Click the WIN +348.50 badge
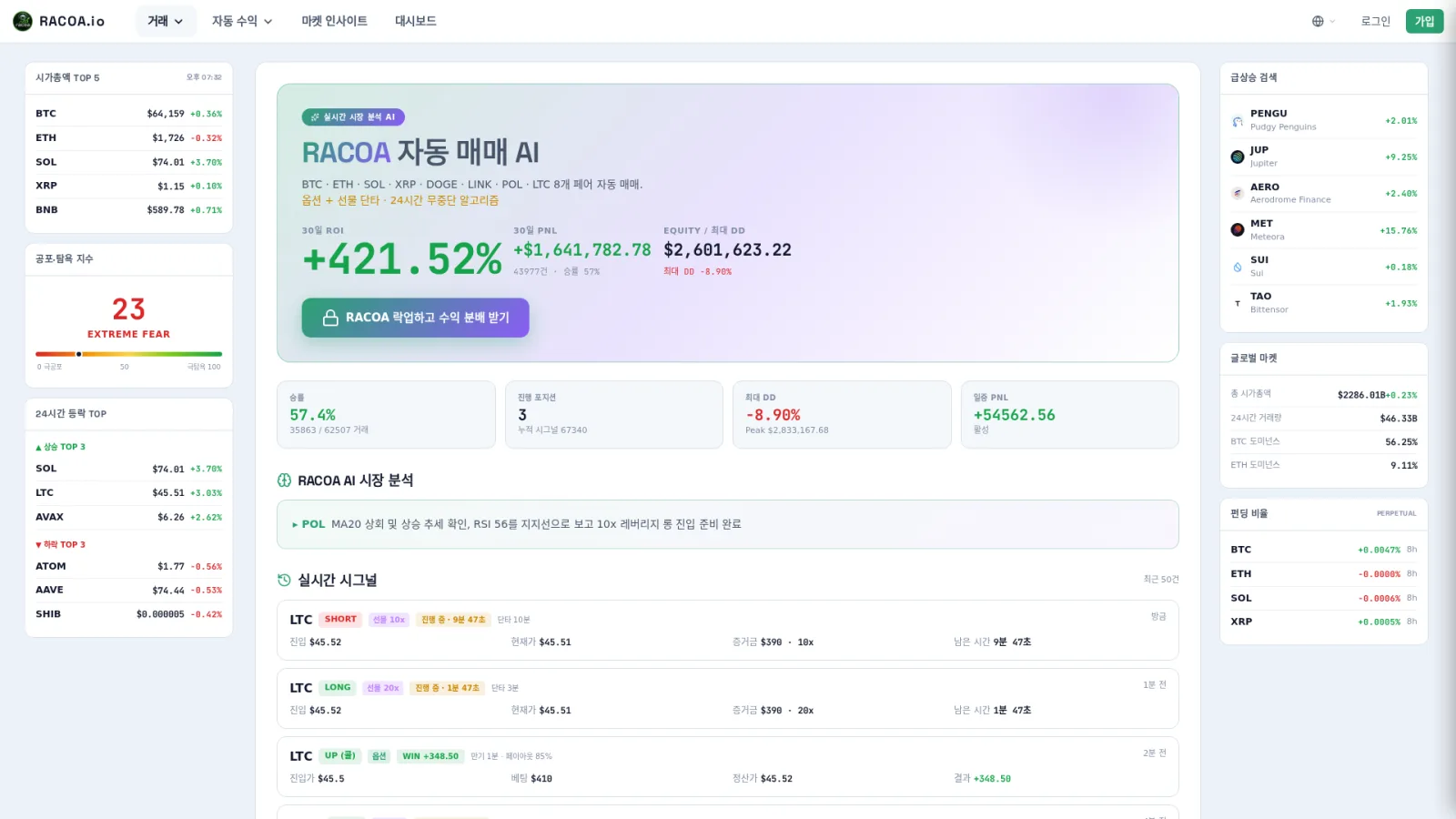This screenshot has width=1456, height=819. click(430, 756)
